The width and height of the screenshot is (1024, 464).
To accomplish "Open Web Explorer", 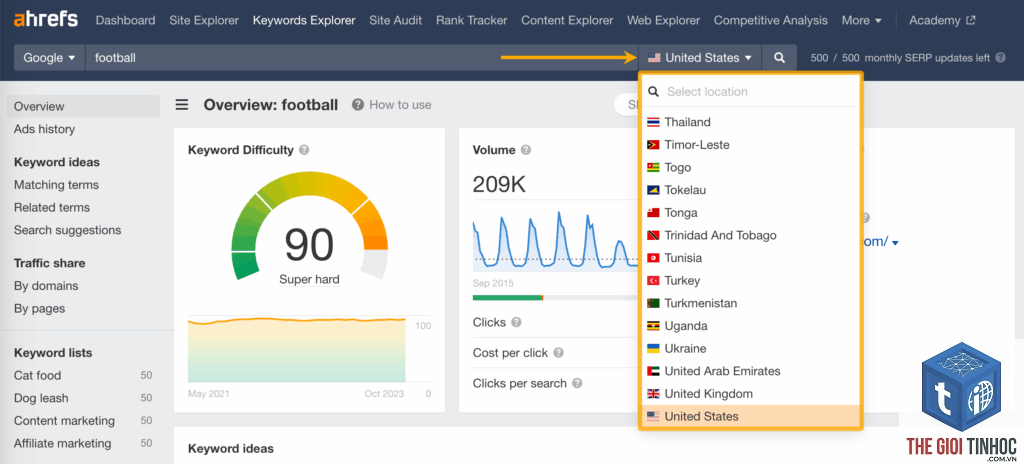I will click(664, 20).
